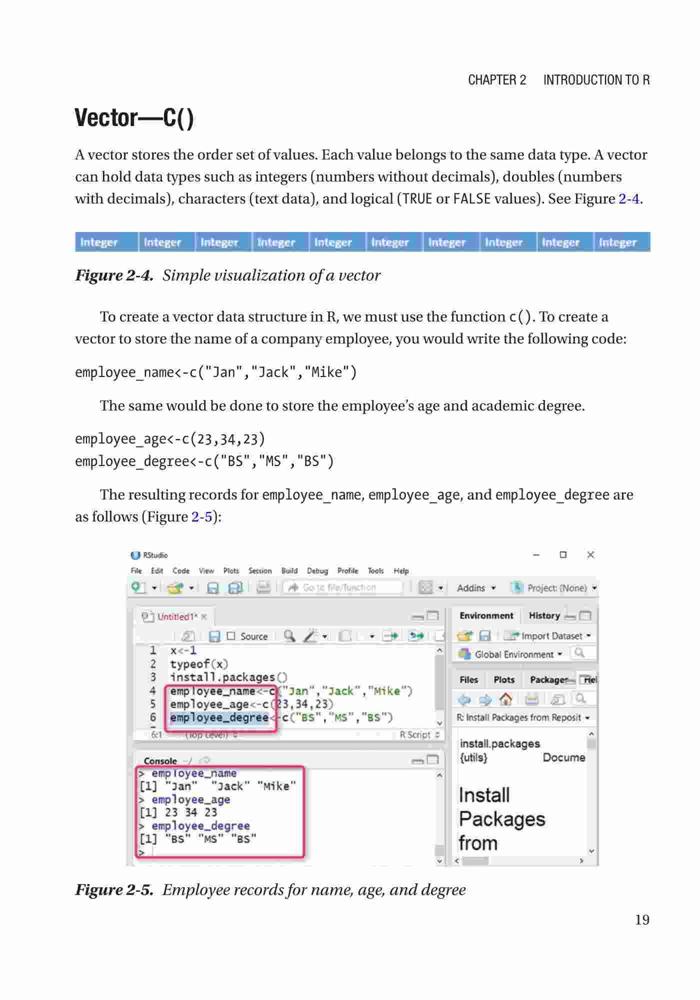Click the Help pane horizontal scrollbar

(x=520, y=861)
